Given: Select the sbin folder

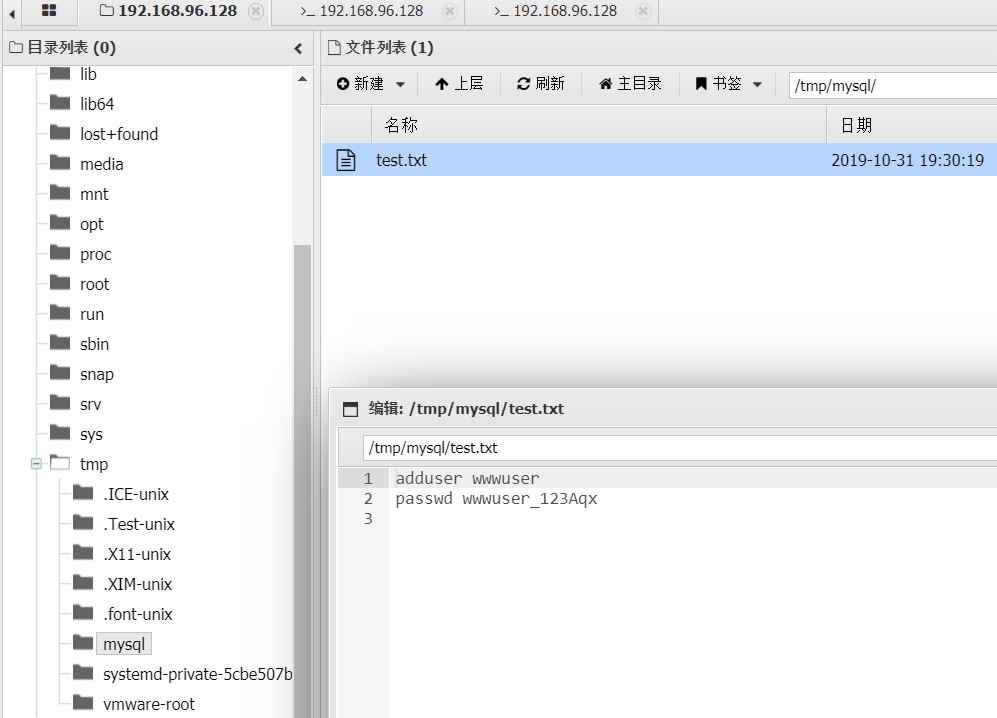Looking at the screenshot, I should [x=95, y=344].
